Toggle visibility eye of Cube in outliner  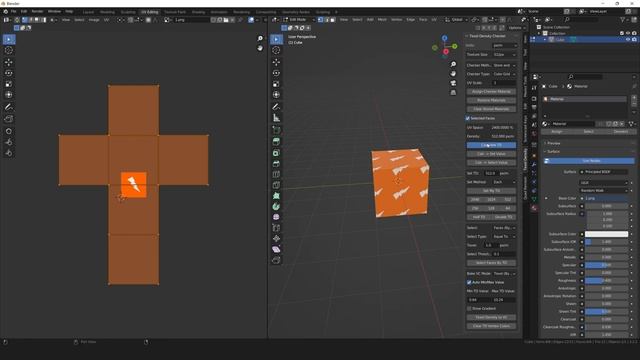628,40
